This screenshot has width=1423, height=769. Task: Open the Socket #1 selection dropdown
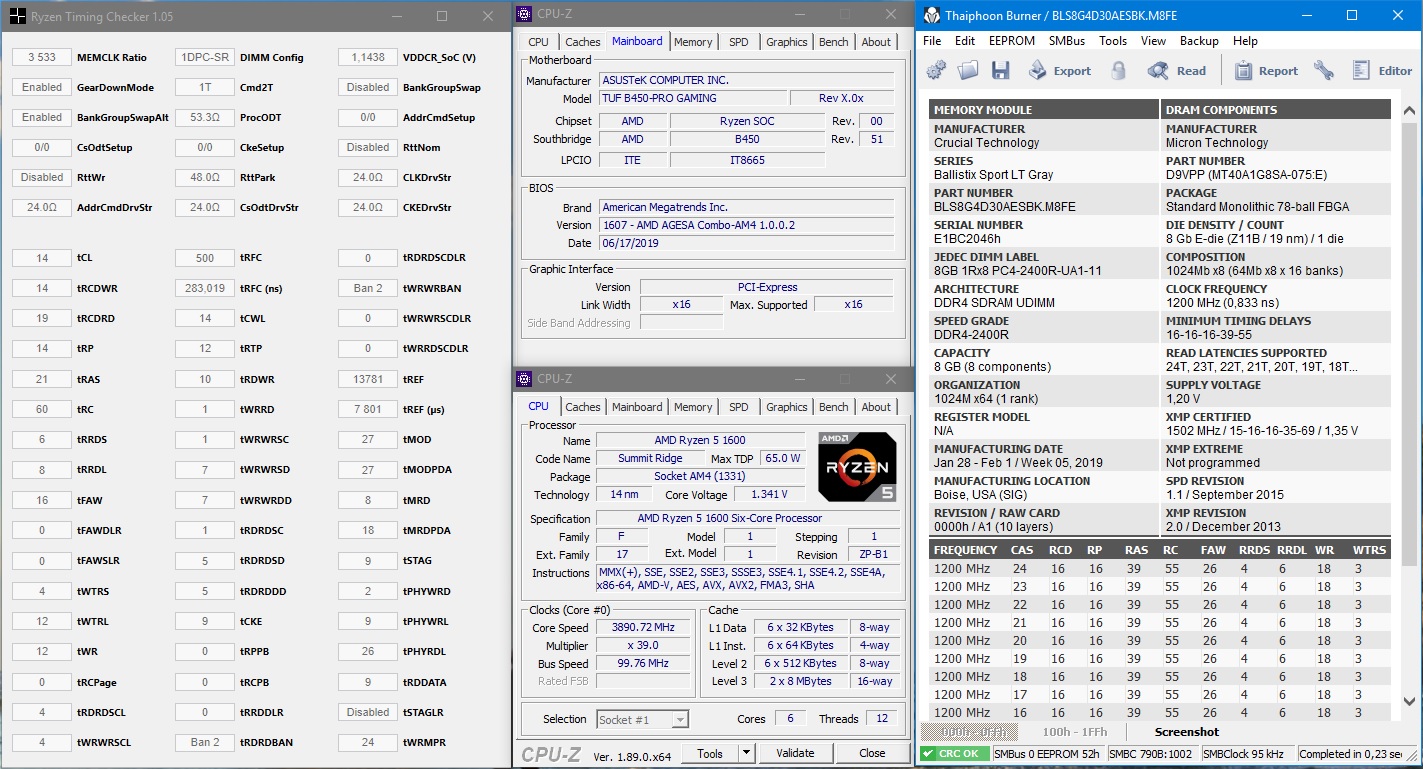643,719
